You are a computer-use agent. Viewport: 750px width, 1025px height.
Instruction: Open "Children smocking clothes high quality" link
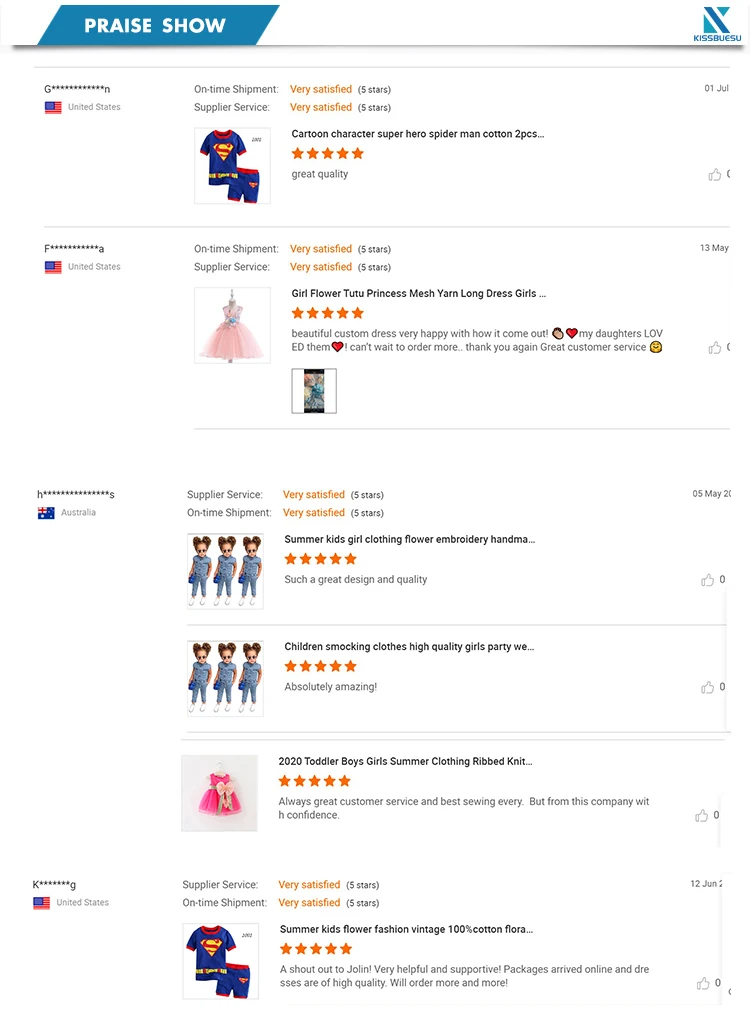[409, 647]
